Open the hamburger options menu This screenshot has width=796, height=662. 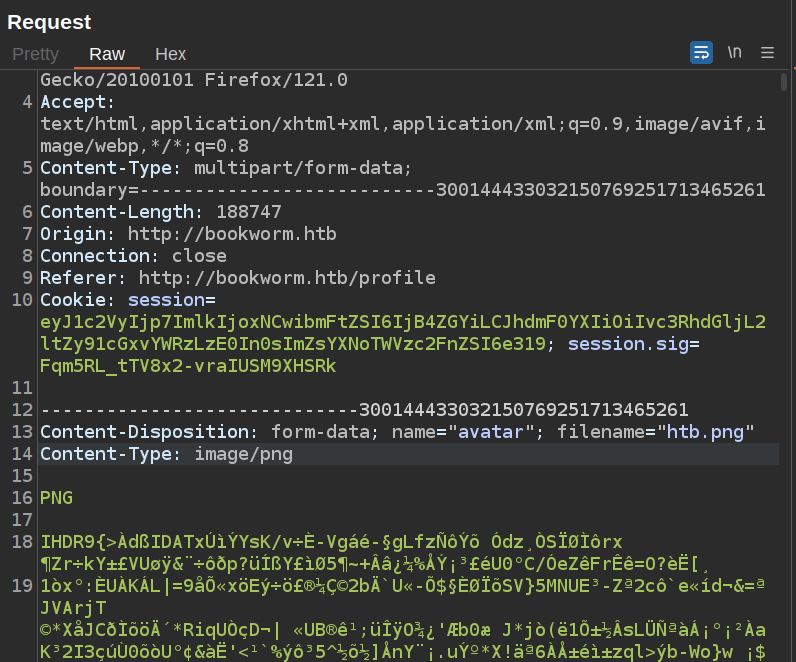768,53
